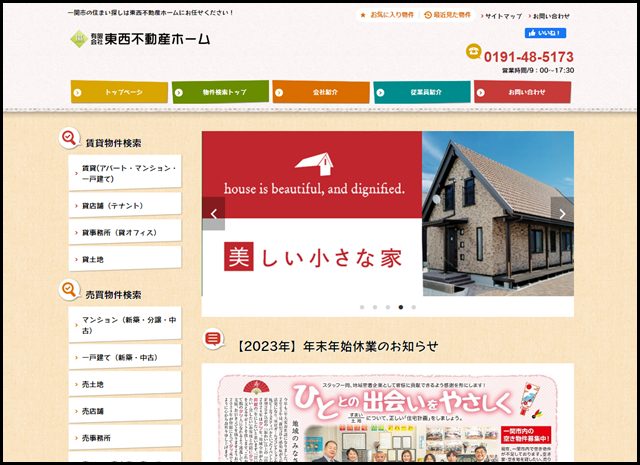Click the 賃貸物件検索 magnifier icon

click(x=69, y=138)
